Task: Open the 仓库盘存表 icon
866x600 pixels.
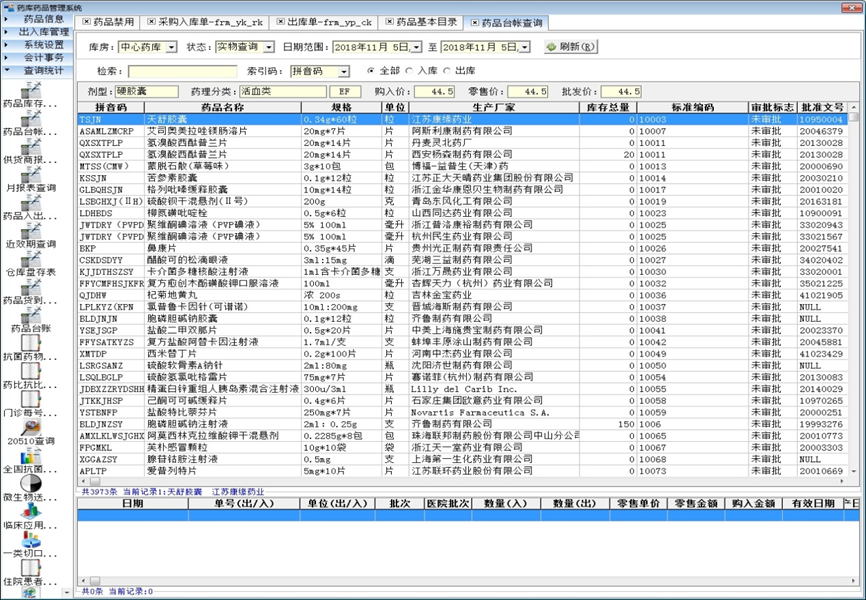Action: coord(31,259)
